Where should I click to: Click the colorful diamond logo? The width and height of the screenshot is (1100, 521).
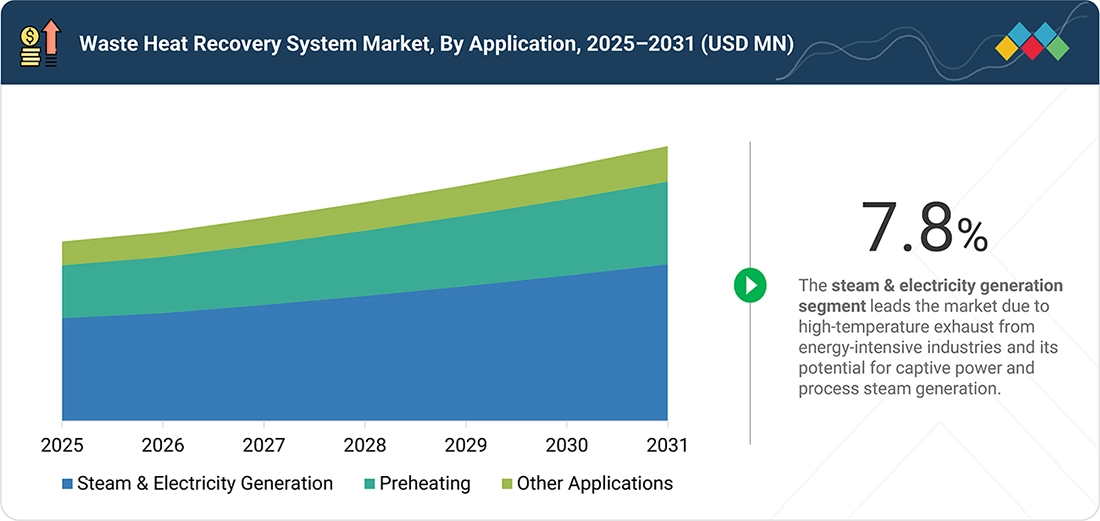click(x=1032, y=41)
